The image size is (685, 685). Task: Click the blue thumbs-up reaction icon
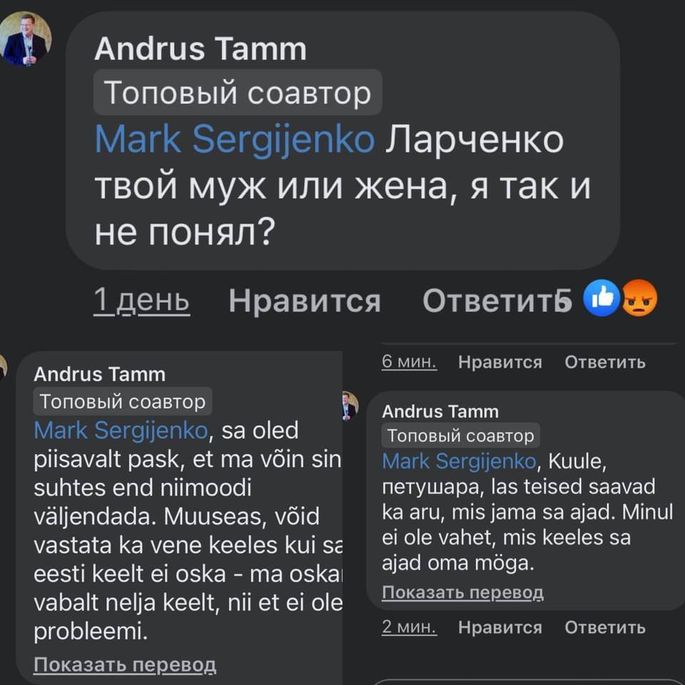click(x=600, y=298)
